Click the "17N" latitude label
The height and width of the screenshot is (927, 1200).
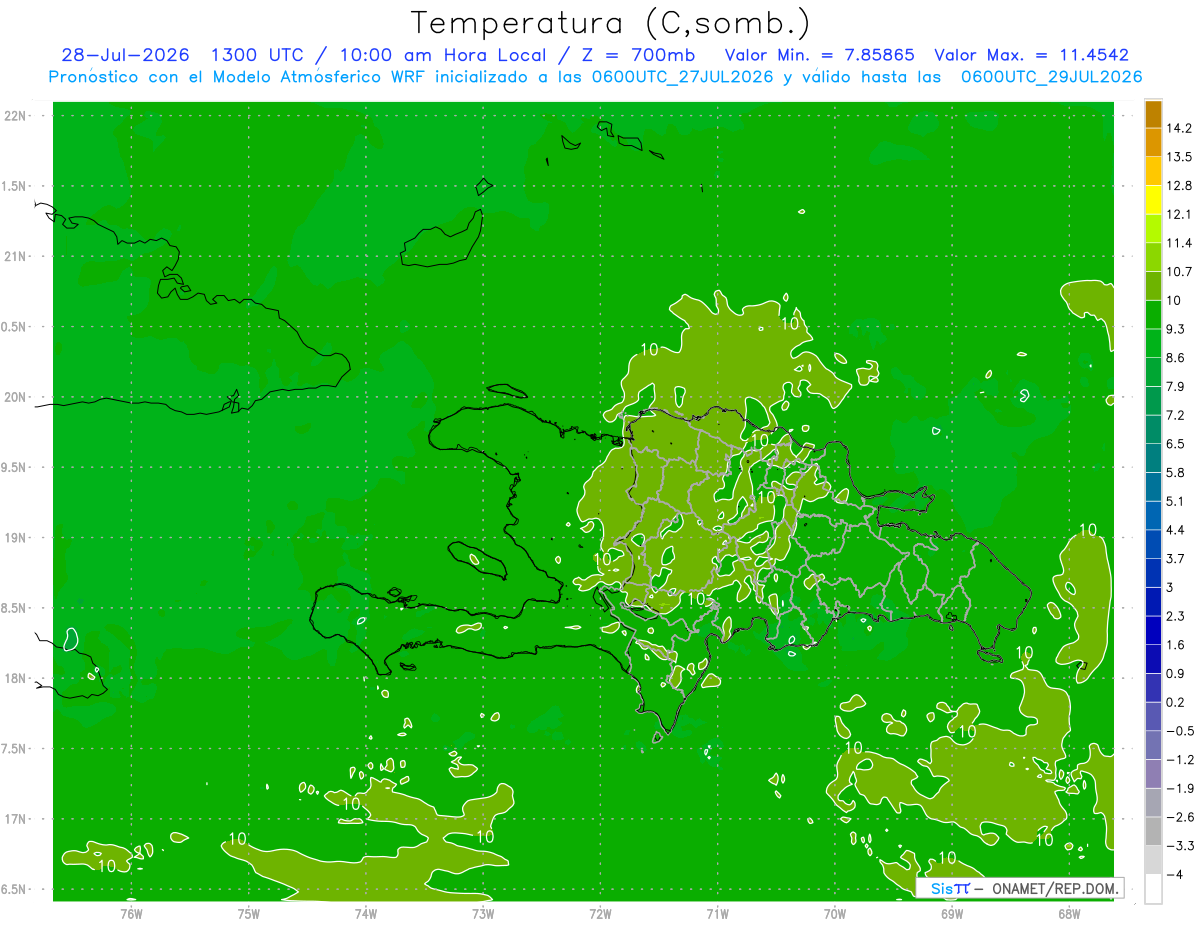tap(16, 819)
